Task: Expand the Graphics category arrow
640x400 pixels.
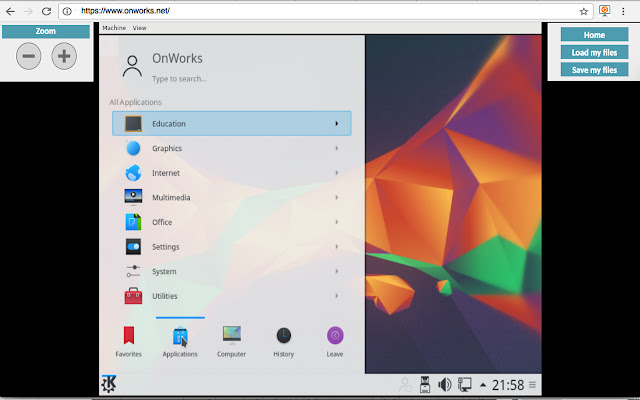Action: point(336,148)
